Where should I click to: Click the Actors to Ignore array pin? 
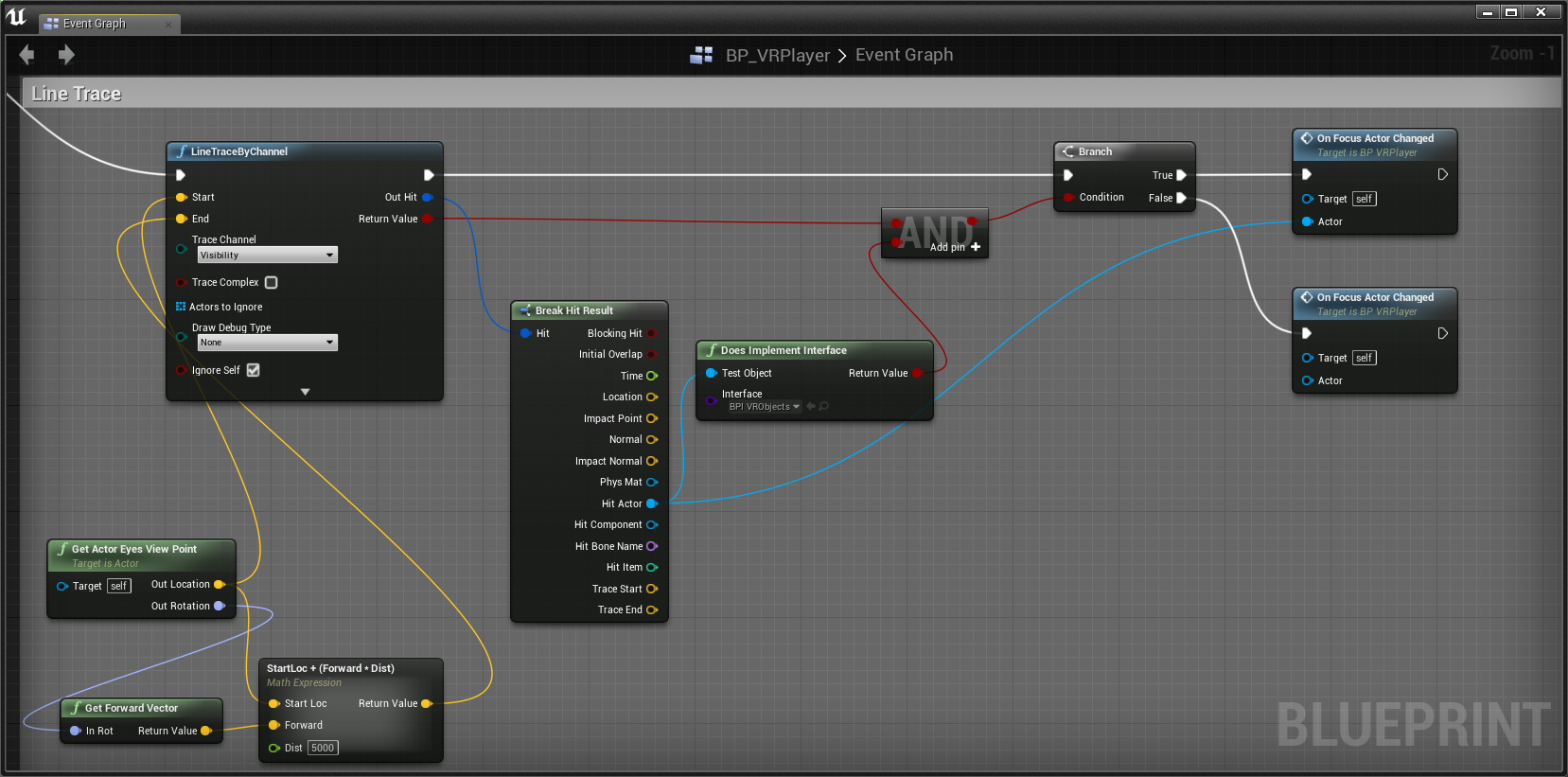tap(181, 307)
